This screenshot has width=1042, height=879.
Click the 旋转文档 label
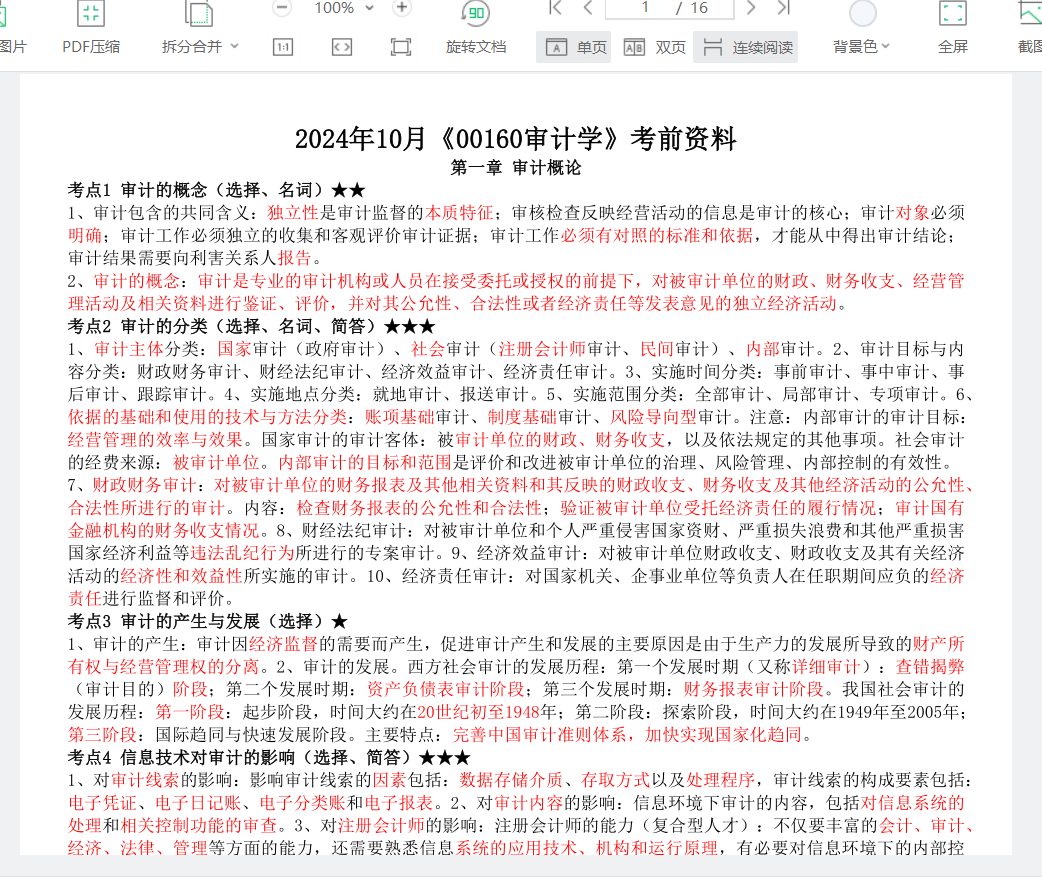[476, 47]
